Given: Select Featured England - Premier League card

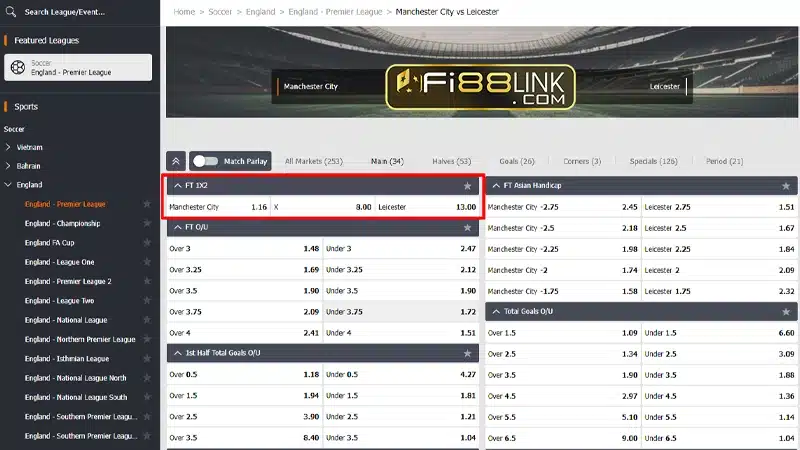Looking at the screenshot, I should (78, 67).
